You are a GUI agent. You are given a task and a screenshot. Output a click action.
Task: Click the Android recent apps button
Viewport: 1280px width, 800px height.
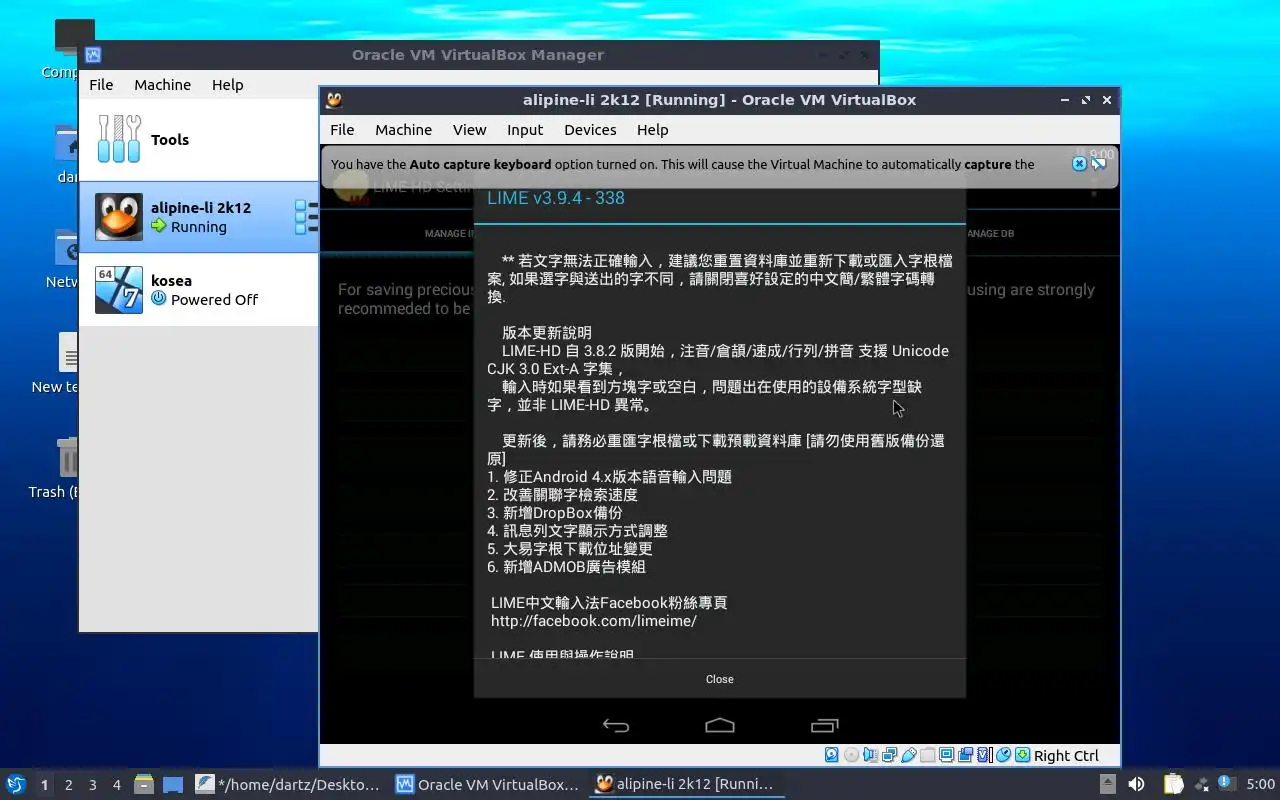824,725
